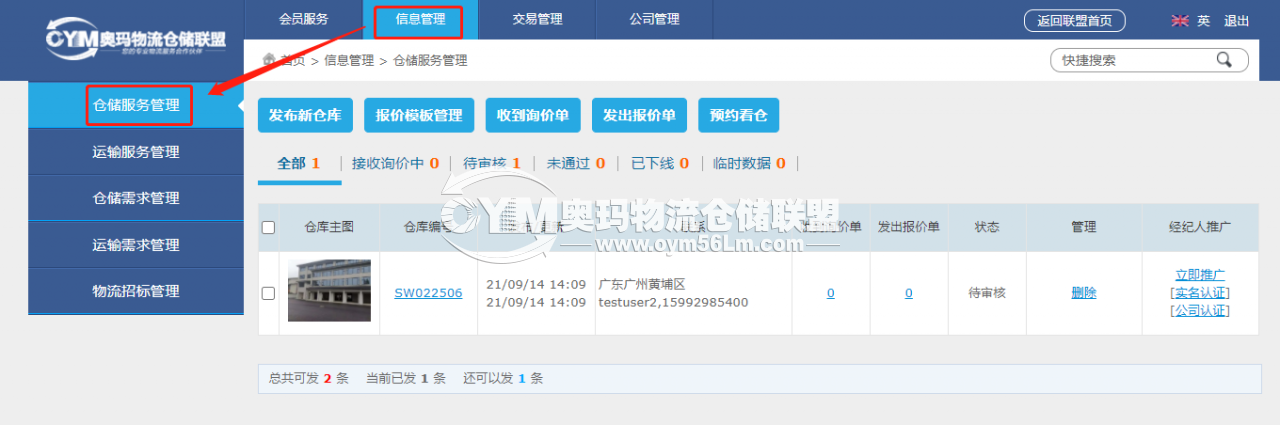Screen dimensions: 1280x425
Task: Click the blue 发出报价单 button
Action: [x=639, y=115]
